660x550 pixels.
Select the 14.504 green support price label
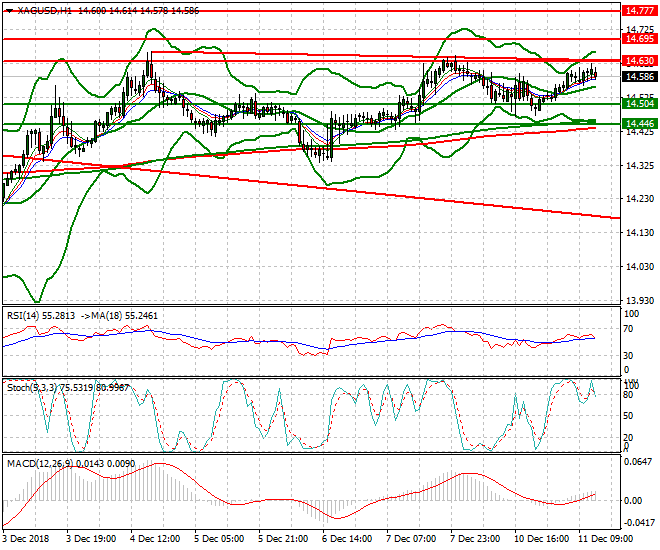[638, 103]
